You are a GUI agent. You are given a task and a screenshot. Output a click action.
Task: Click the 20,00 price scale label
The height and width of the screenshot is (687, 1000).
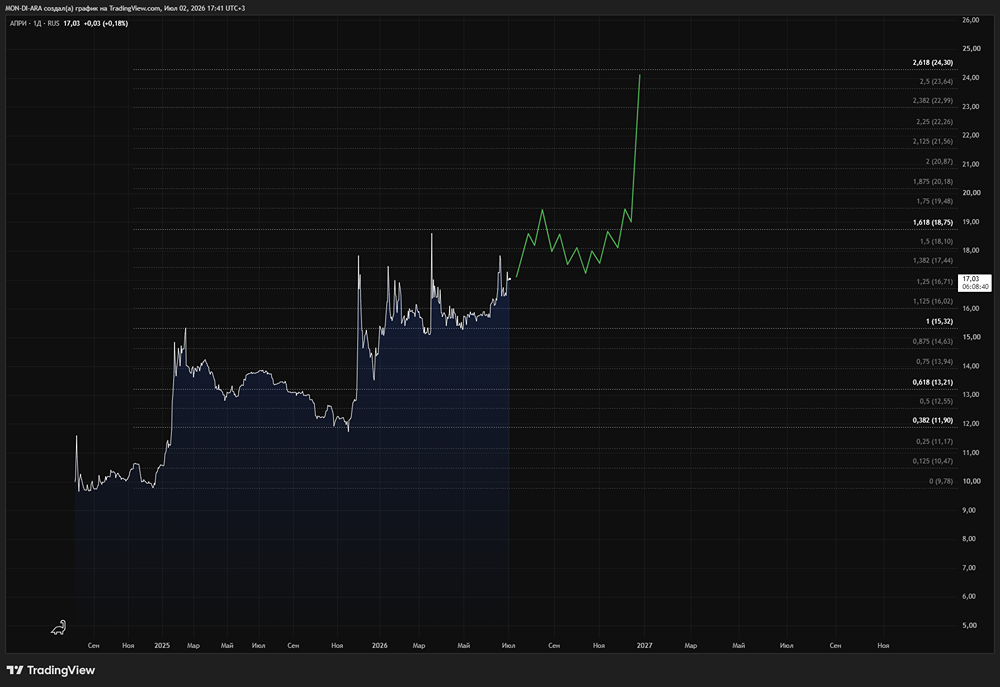pos(971,193)
